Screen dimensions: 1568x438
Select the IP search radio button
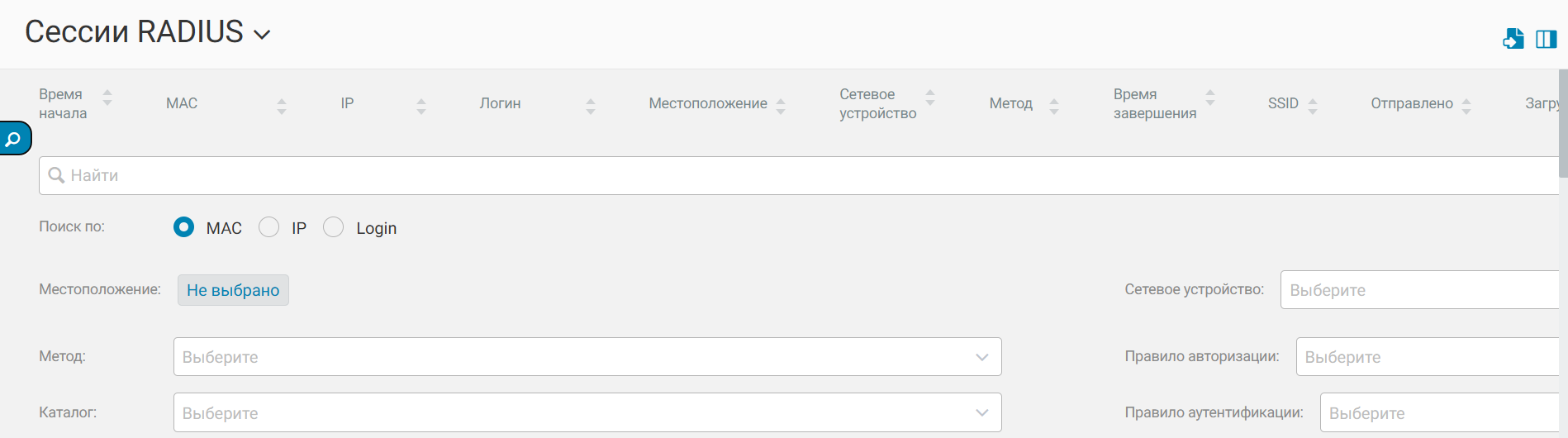pyautogui.click(x=268, y=227)
